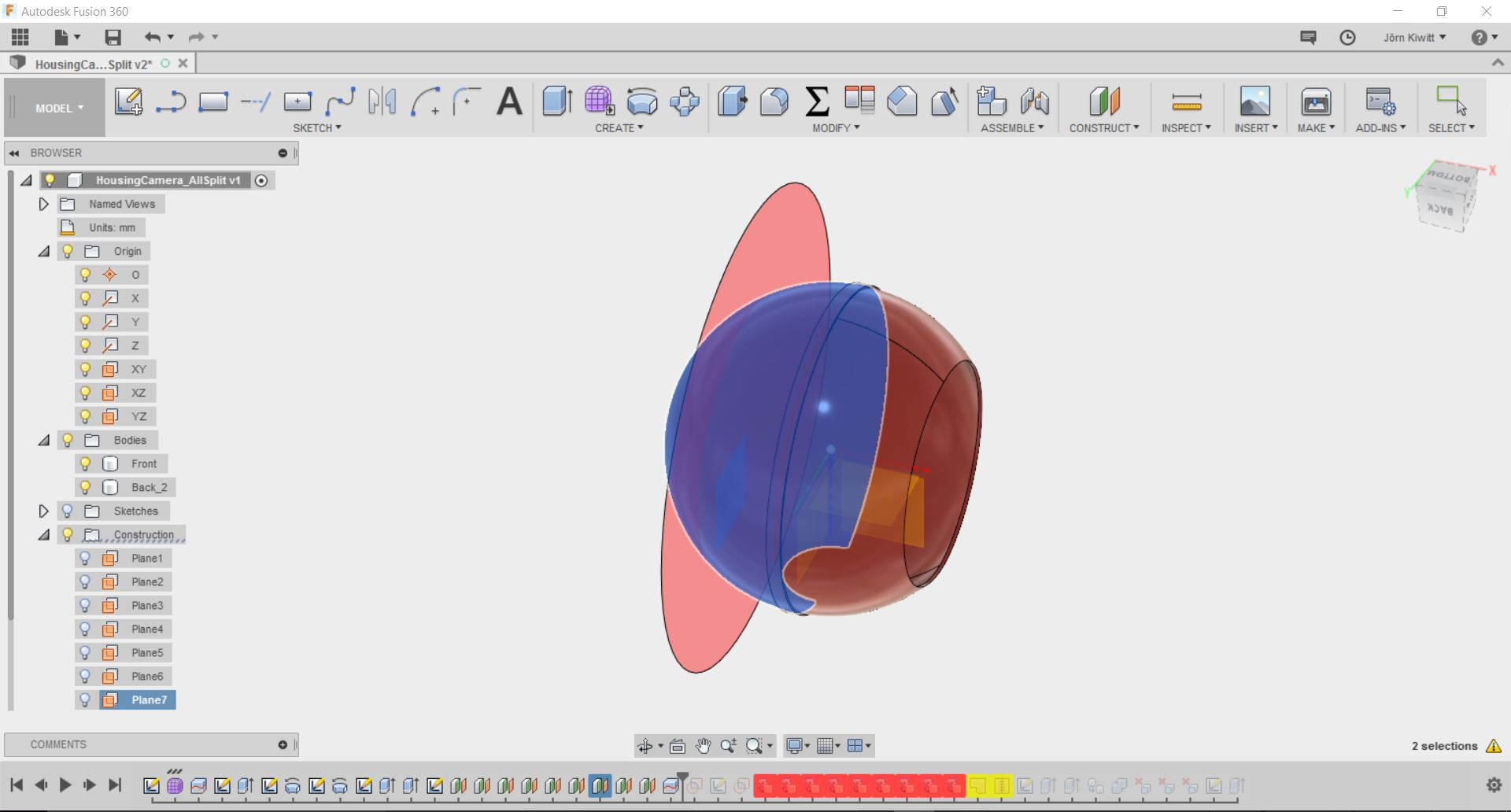Select the Spline sketch tool
This screenshot has width=1511, height=812.
tap(340, 101)
